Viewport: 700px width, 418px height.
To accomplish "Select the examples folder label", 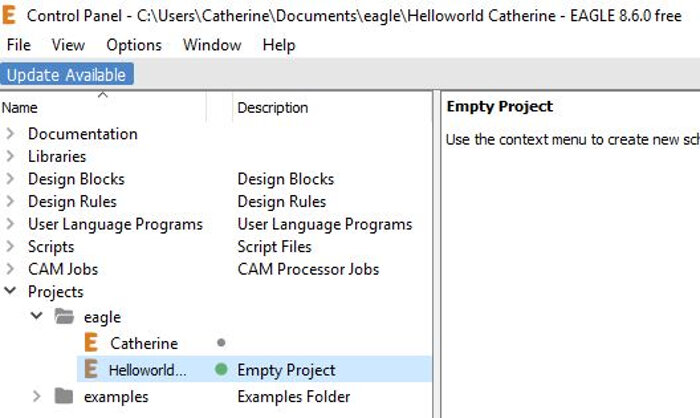I will pyautogui.click(x=116, y=397).
